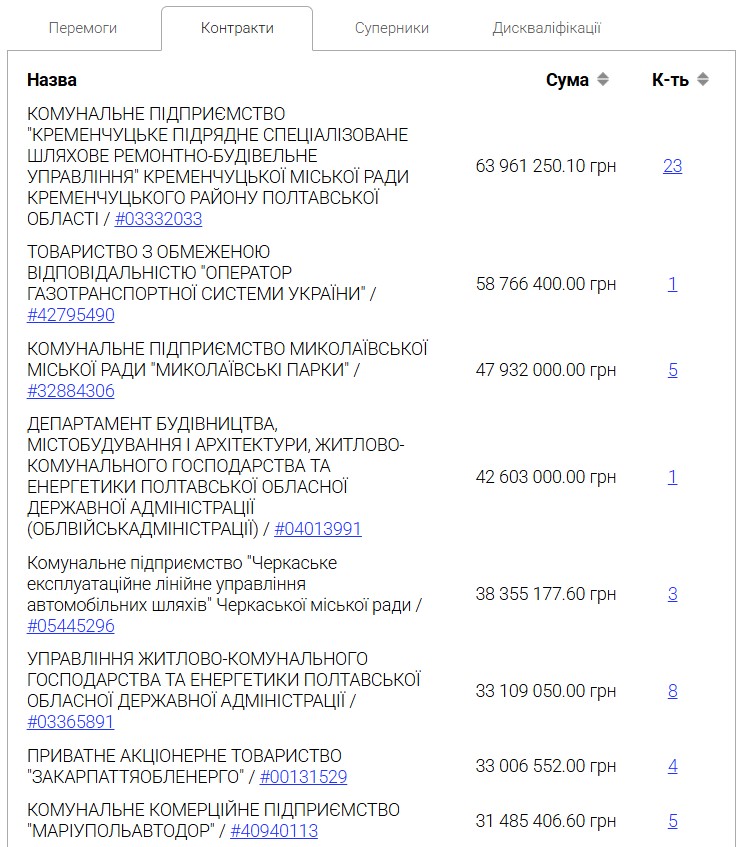Viewport: 742px width, 847px height.
Task: Click contract count 8 link
Action: click(x=672, y=691)
